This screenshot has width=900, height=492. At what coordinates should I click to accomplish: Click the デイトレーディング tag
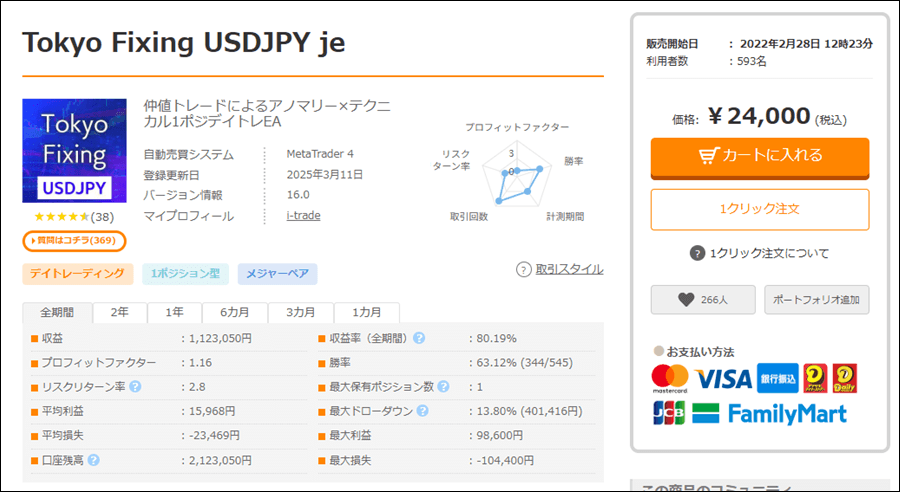pos(77,274)
